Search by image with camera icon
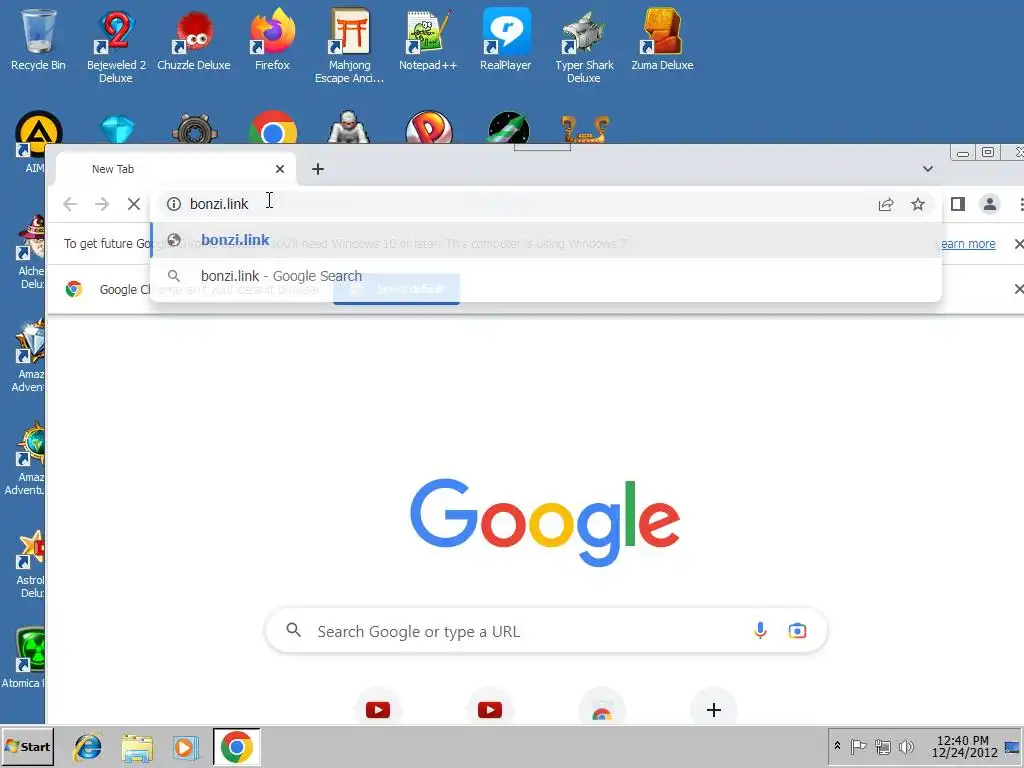The image size is (1024, 768). point(797,630)
